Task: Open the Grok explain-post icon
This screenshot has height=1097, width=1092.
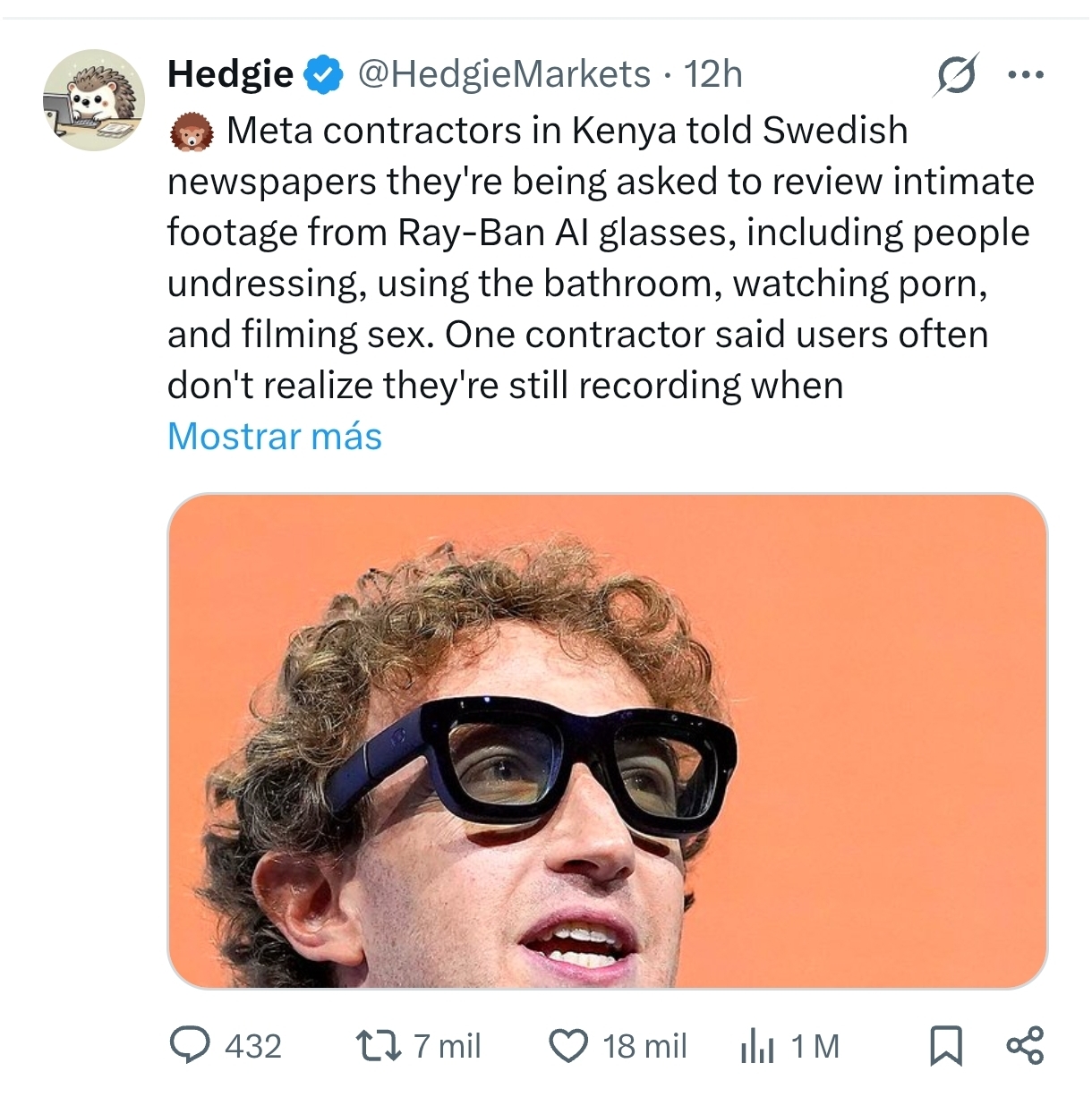Action: tap(955, 74)
